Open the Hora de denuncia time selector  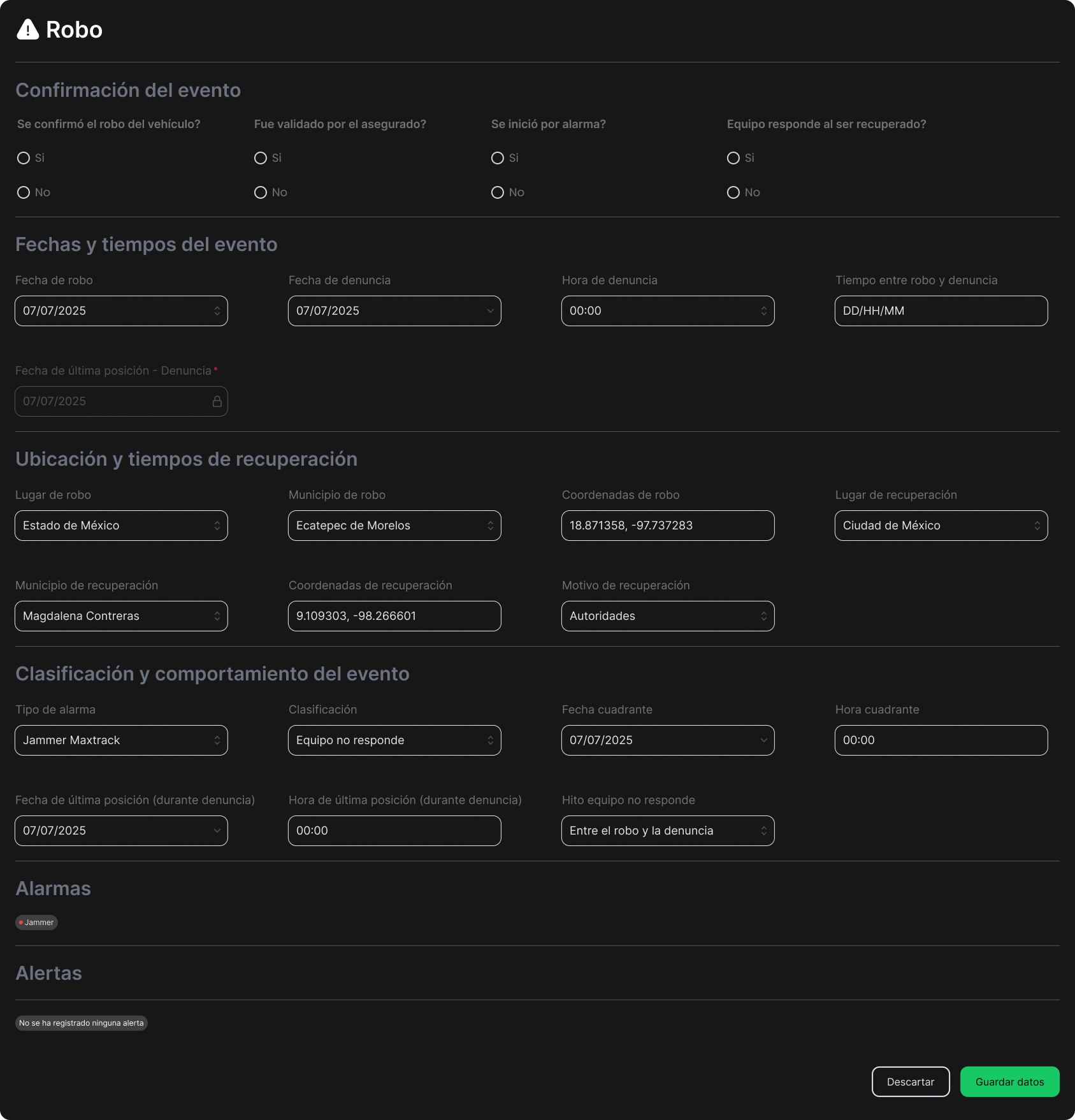(668, 311)
